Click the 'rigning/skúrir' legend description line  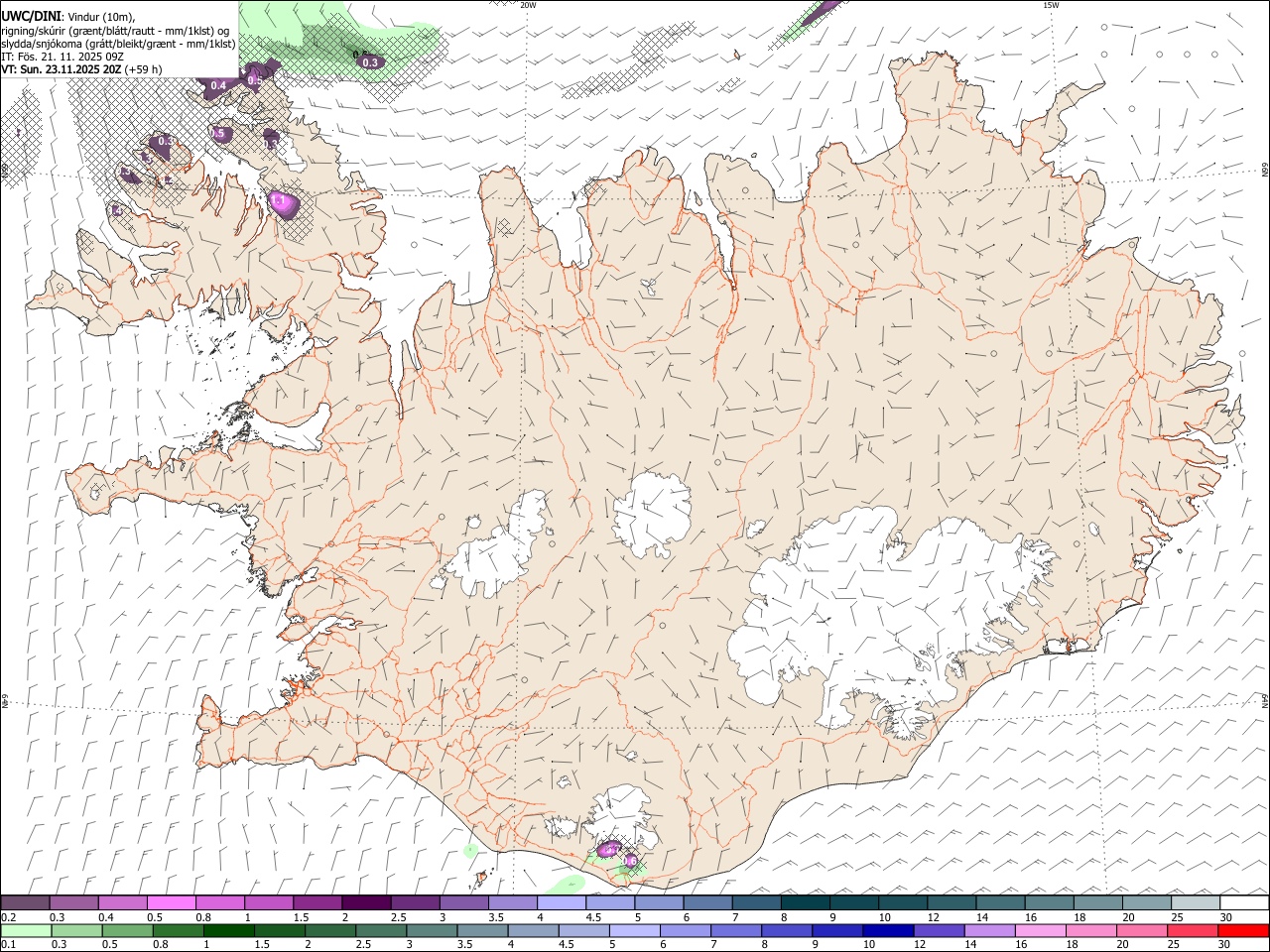[x=115, y=31]
